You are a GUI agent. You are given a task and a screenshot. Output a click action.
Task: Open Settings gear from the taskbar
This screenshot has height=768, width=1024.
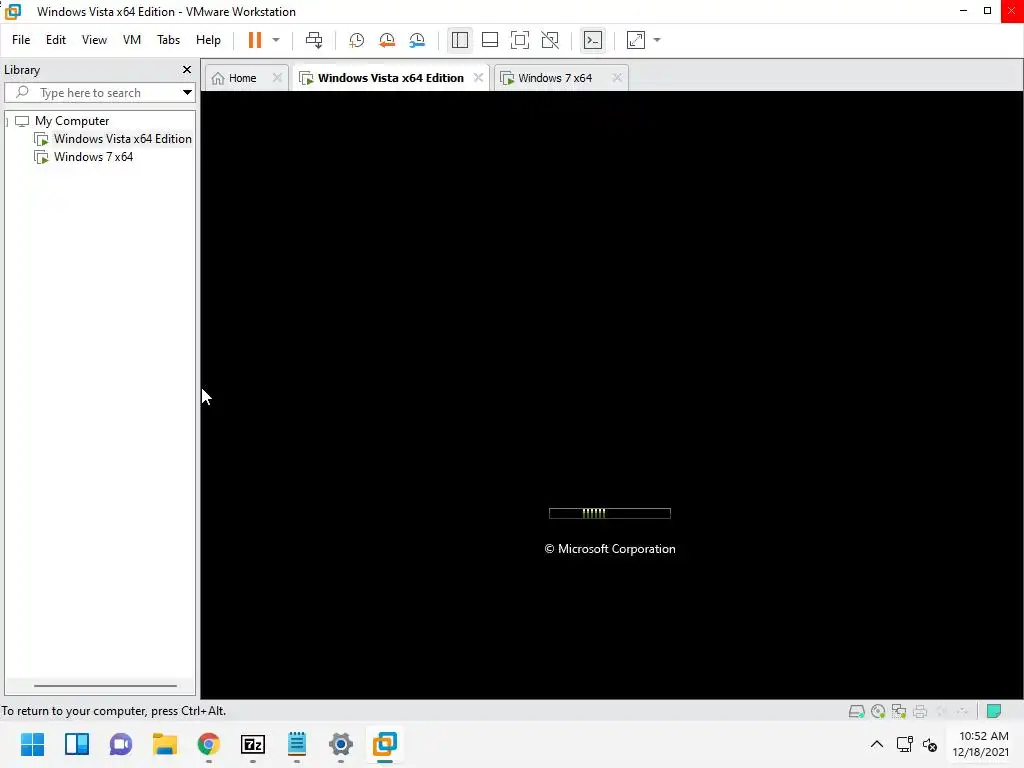click(341, 744)
